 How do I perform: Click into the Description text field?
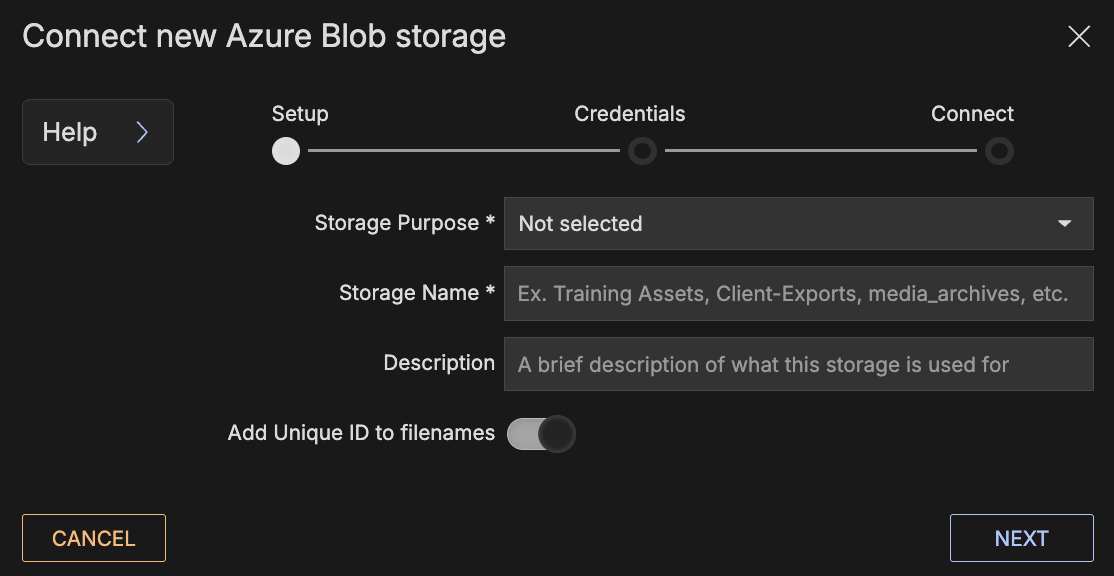click(x=798, y=364)
